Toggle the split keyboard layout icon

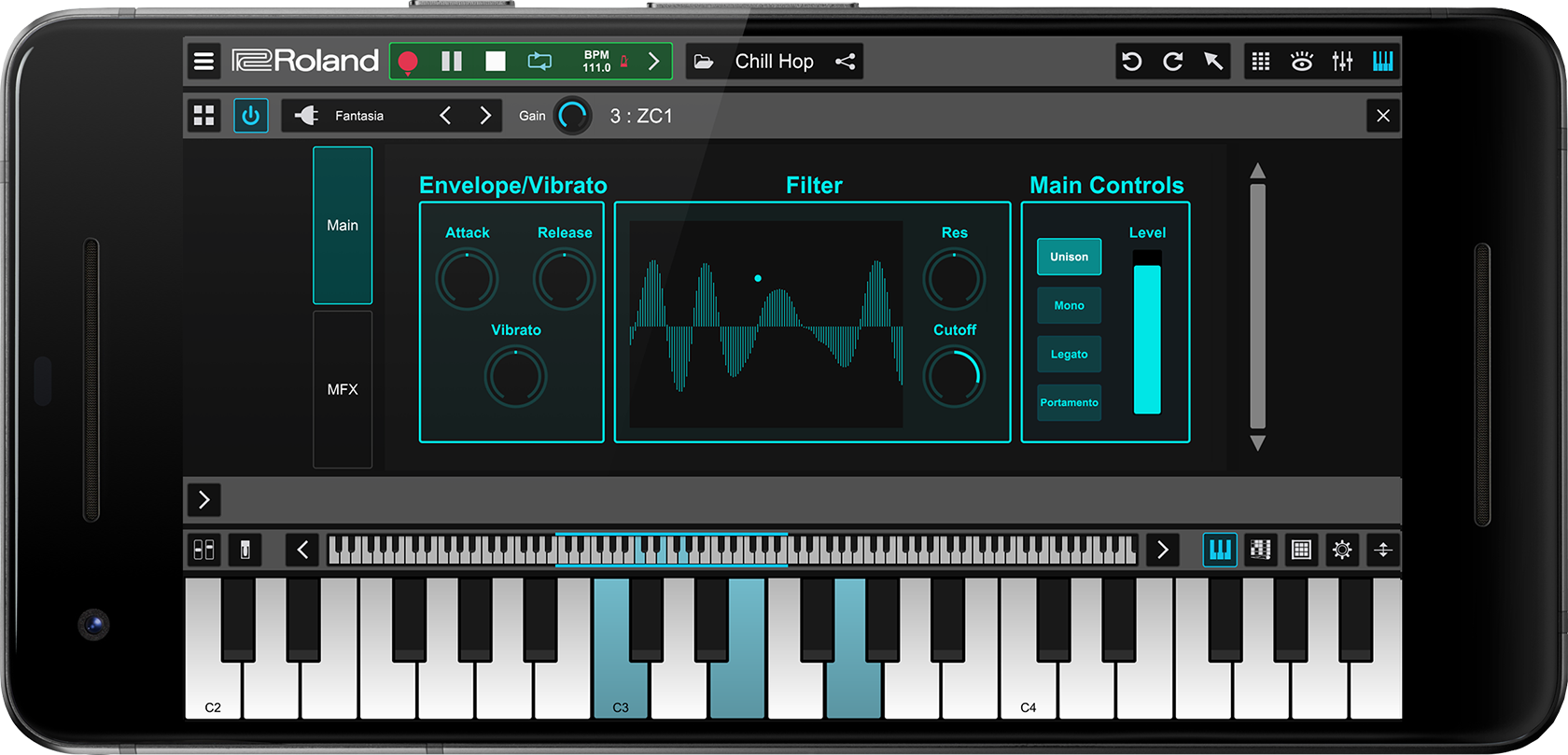(x=203, y=550)
